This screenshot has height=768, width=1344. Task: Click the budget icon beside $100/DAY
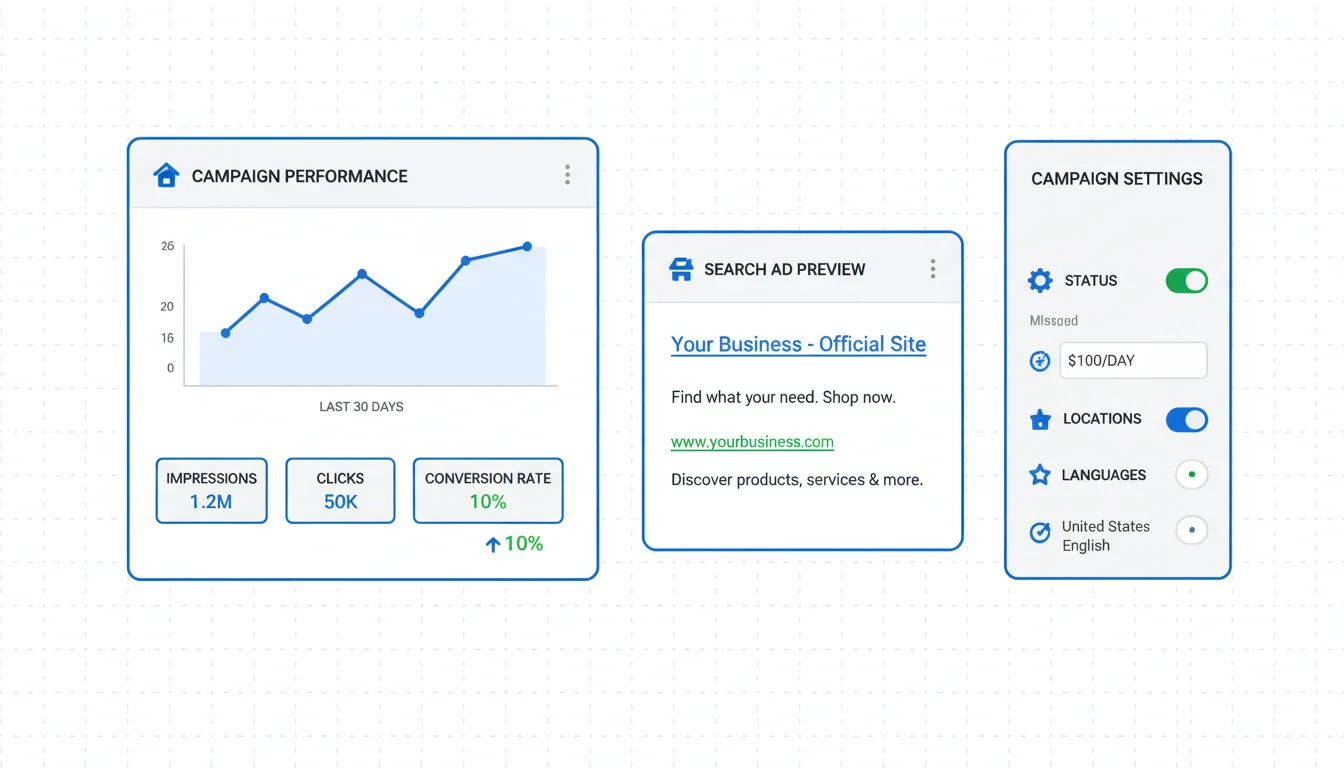[1040, 361]
